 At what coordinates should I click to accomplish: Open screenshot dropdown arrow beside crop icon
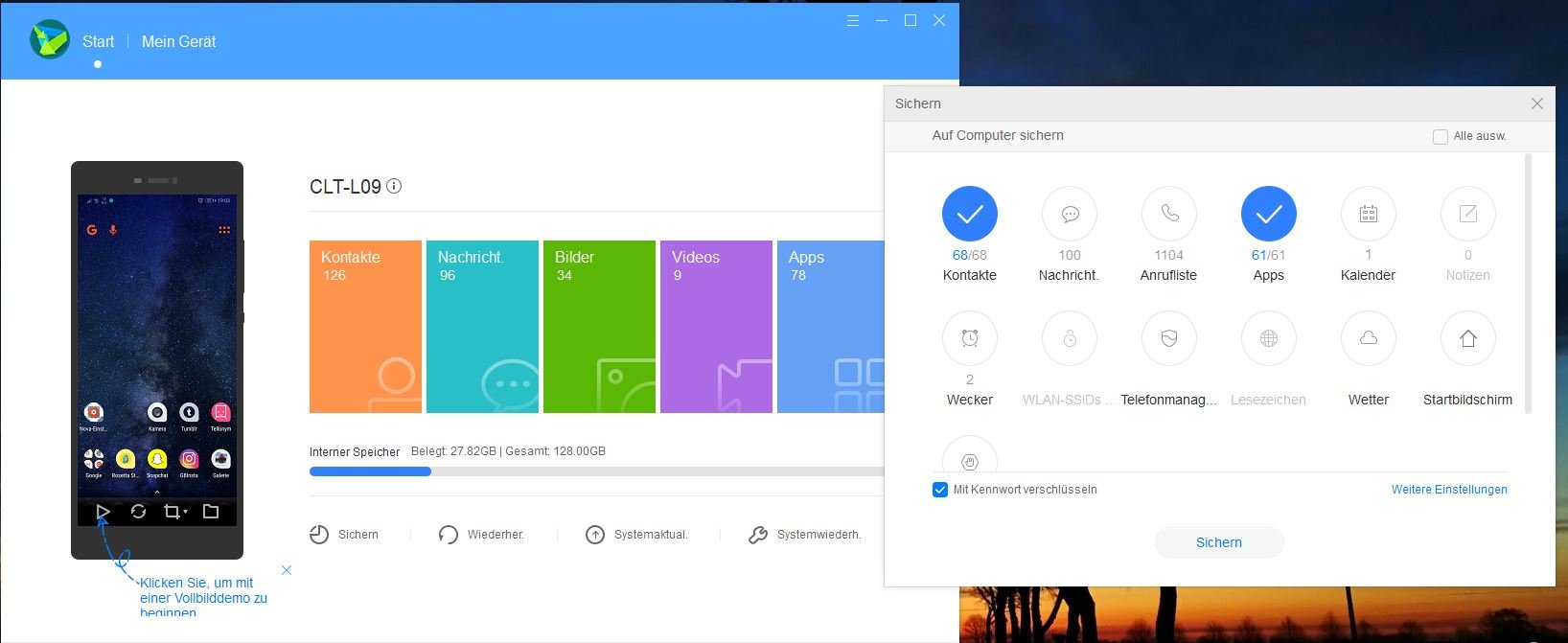[x=185, y=513]
